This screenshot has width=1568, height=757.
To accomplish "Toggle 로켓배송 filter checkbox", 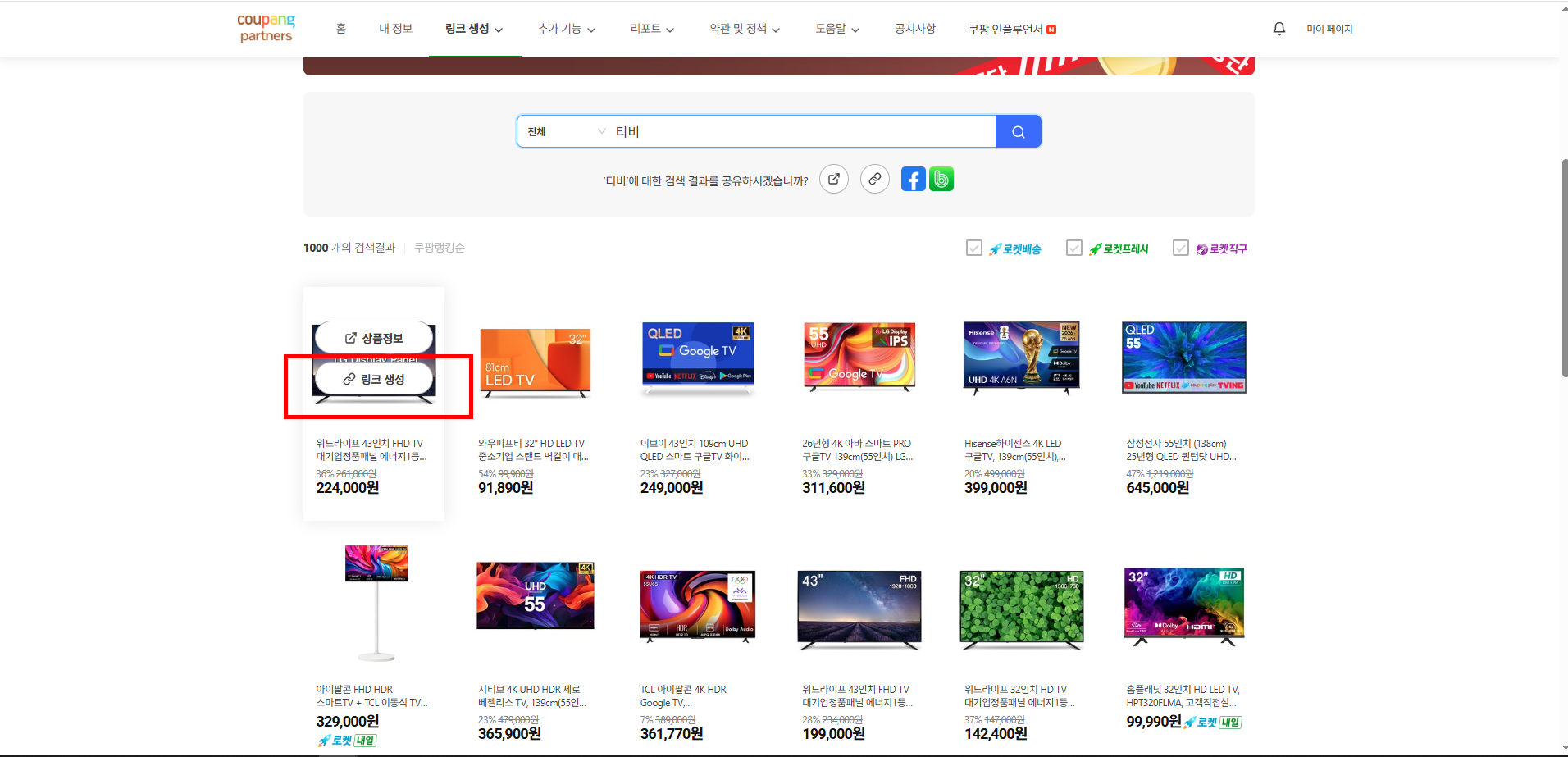I will point(974,248).
